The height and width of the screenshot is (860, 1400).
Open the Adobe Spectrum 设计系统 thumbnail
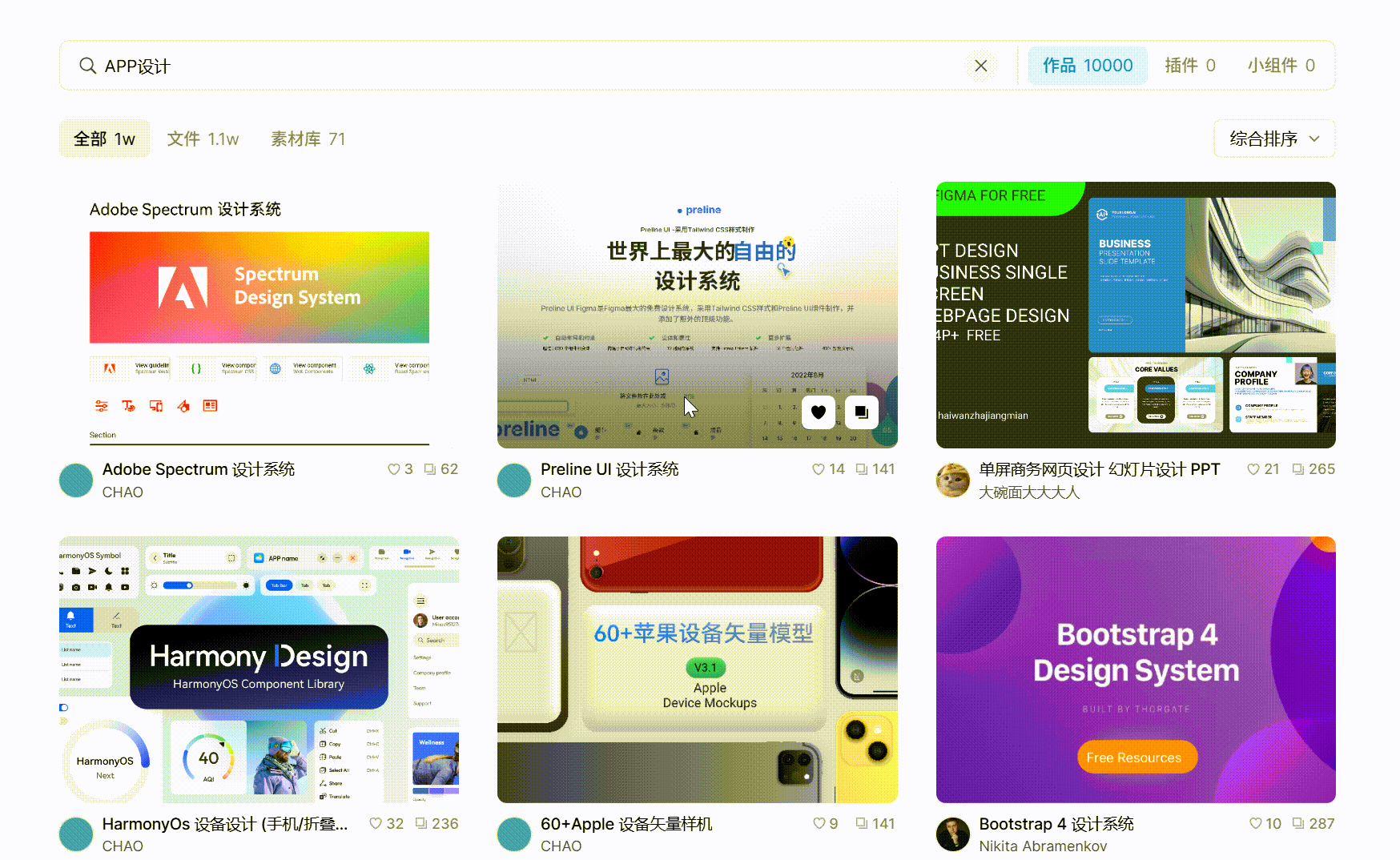[259, 315]
